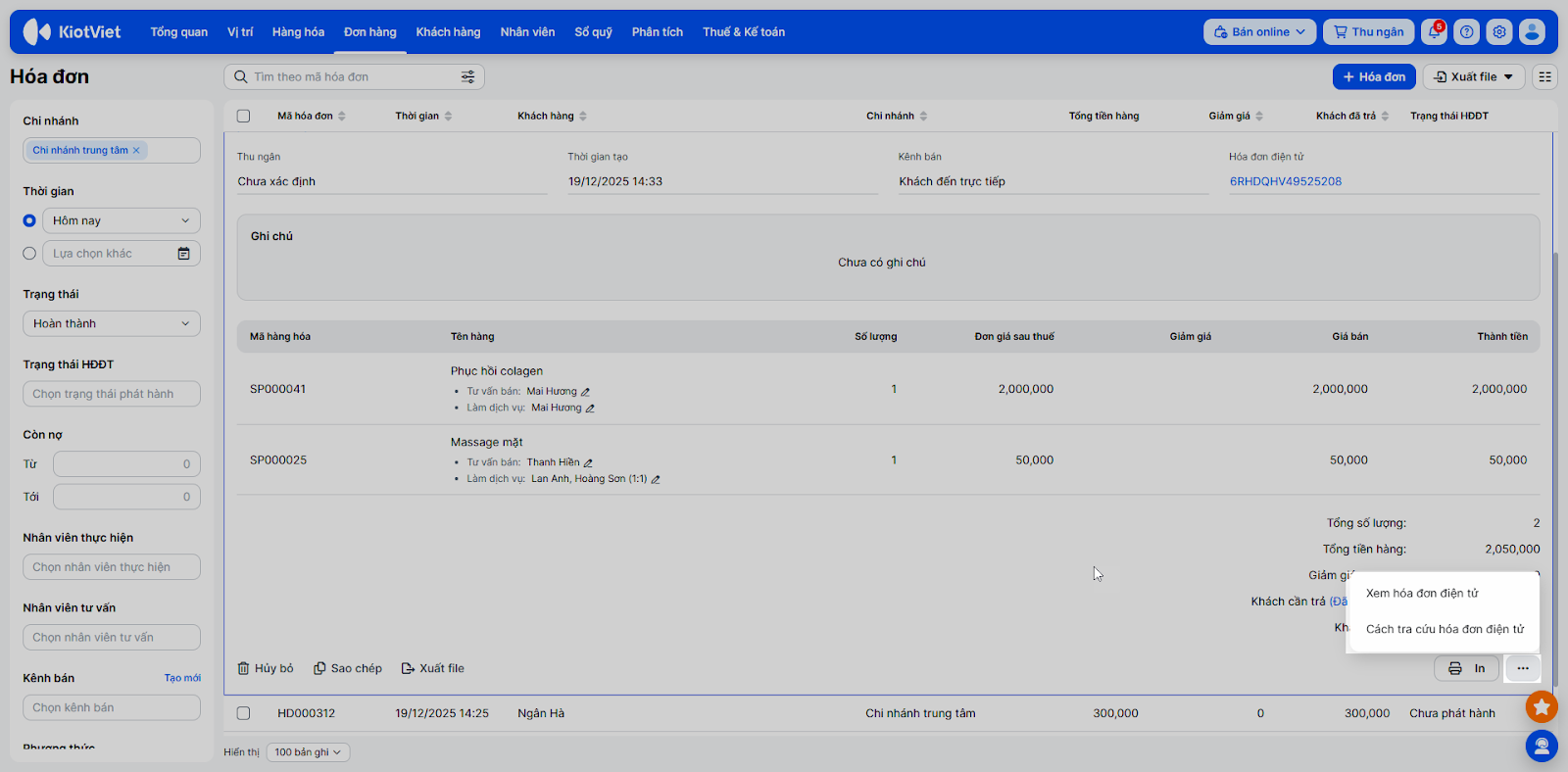Image resolution: width=1568 pixels, height=772 pixels.
Task: Select Cách tra cứu hóa đơn điện tử
Action: pyautogui.click(x=1445, y=630)
